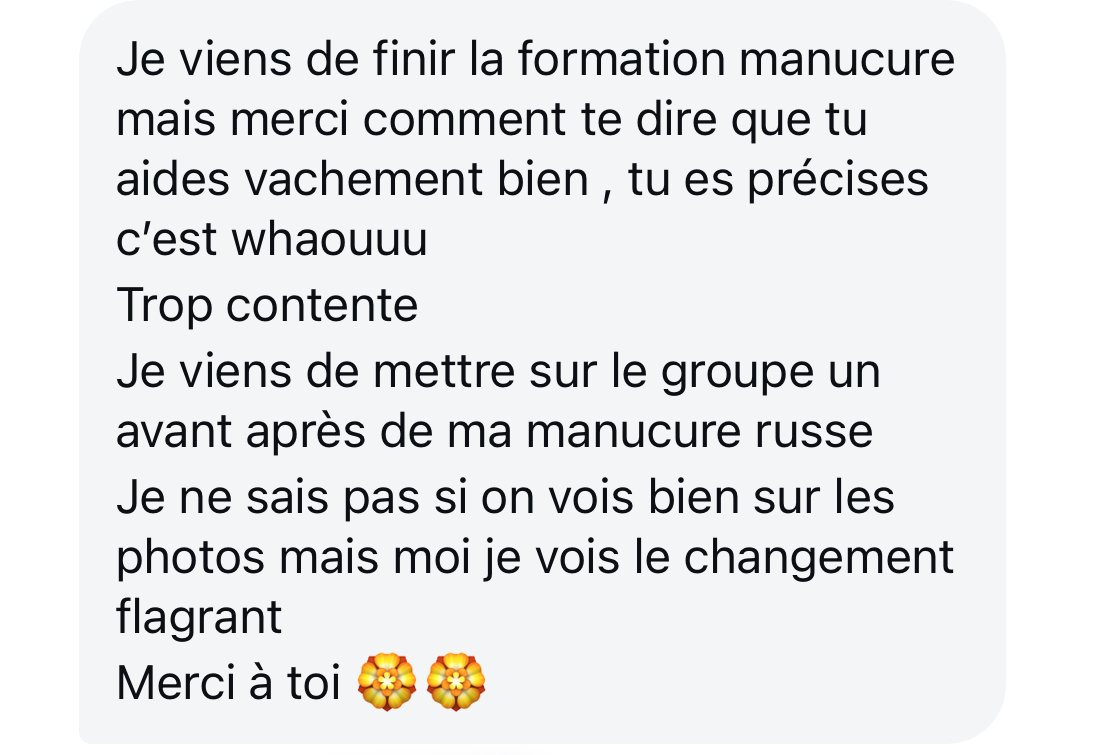
Task: Click the word "whaouuu"
Action: [330, 238]
